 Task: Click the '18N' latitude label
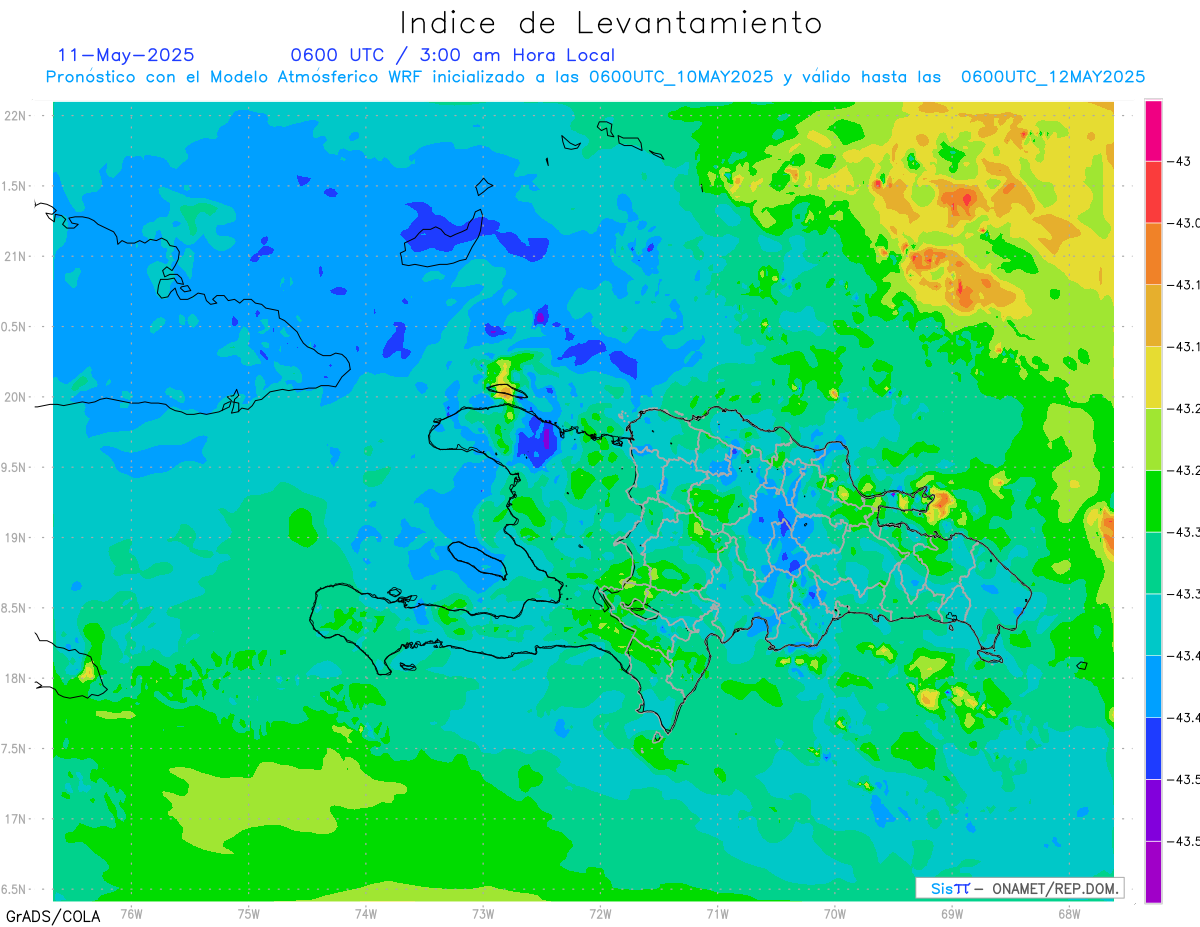tap(15, 678)
